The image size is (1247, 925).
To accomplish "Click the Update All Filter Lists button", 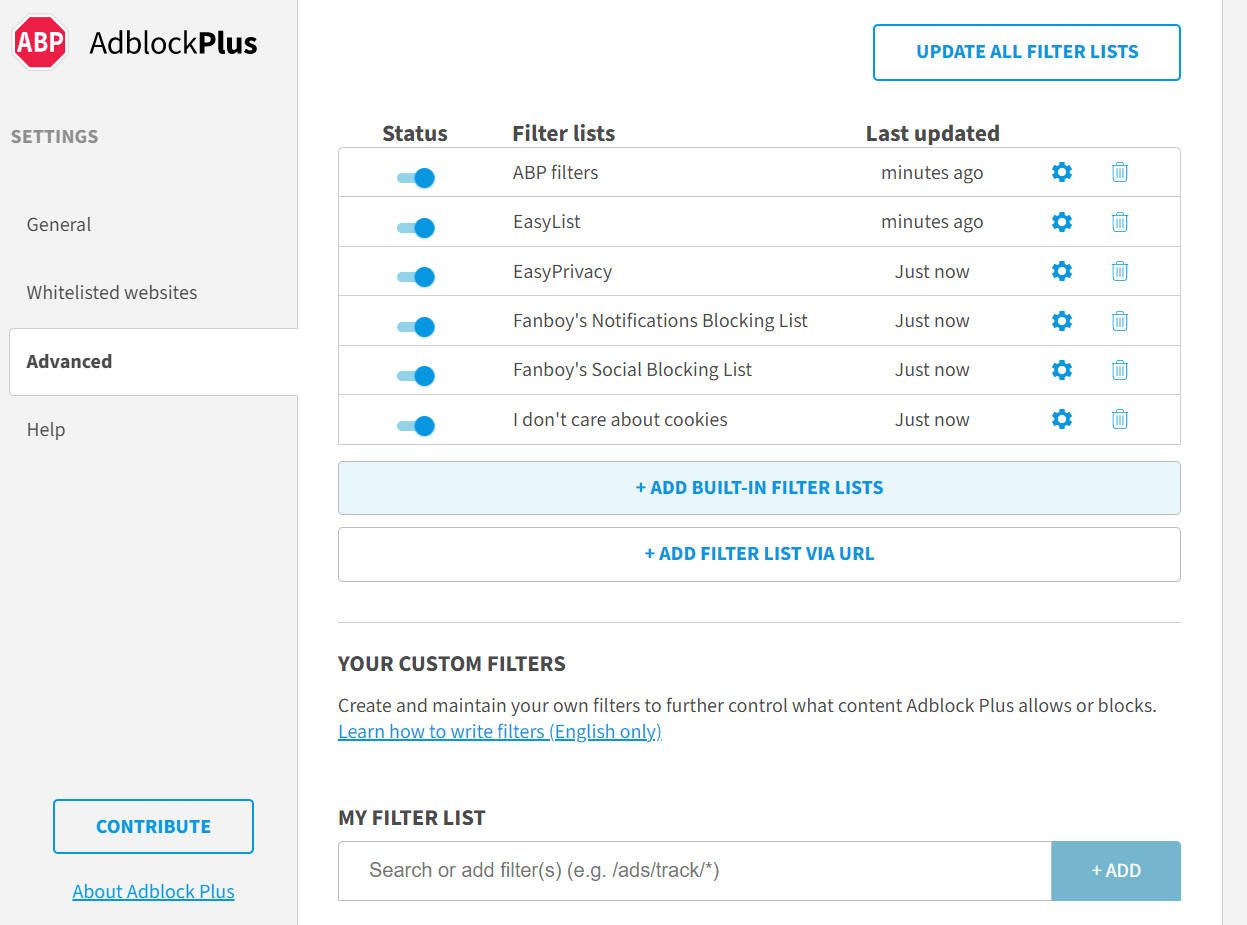I will 1026,52.
